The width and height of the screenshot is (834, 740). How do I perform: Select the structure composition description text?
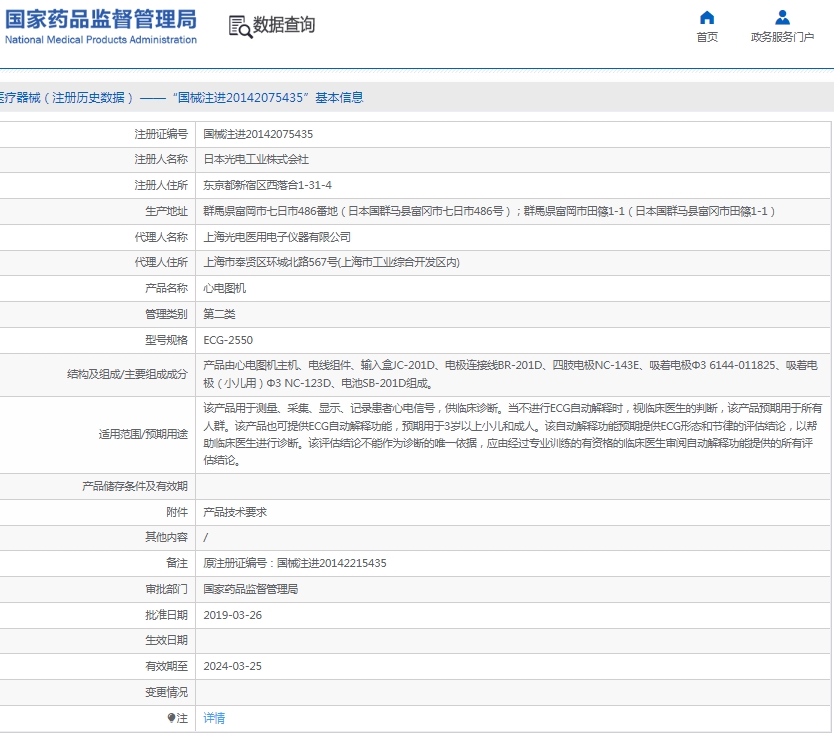511,374
